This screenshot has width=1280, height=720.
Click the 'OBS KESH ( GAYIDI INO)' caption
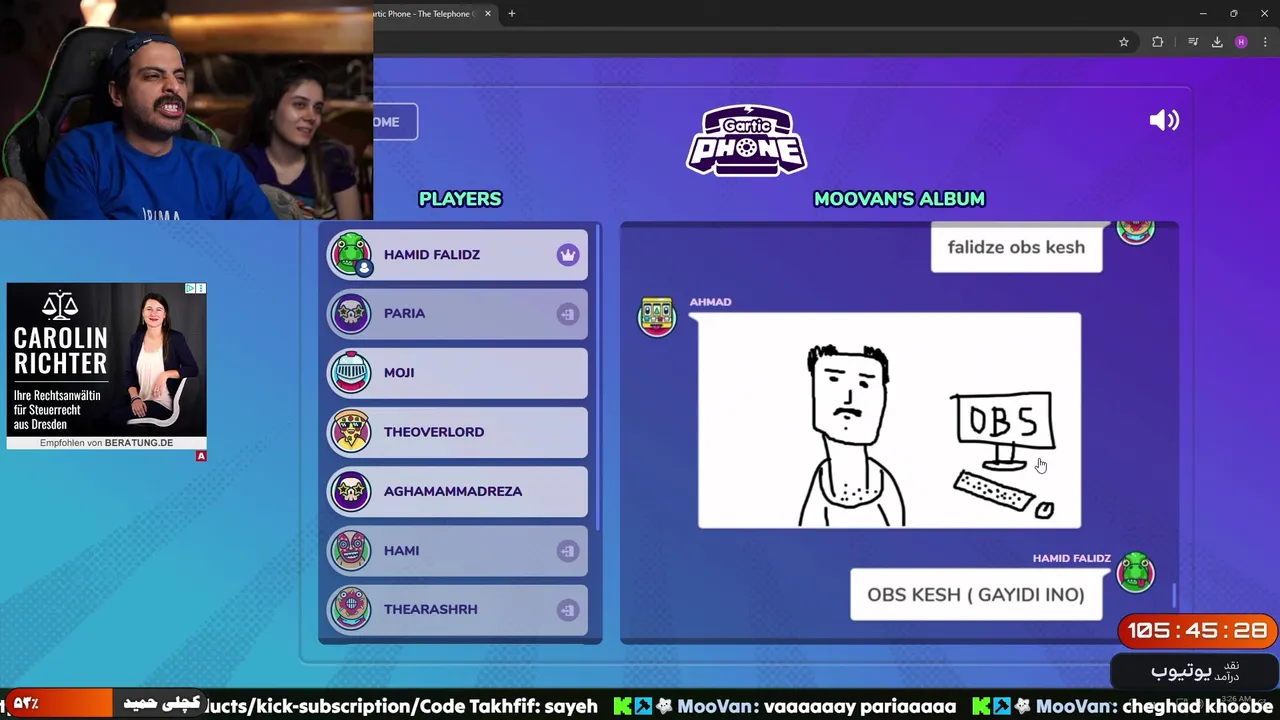click(976, 595)
